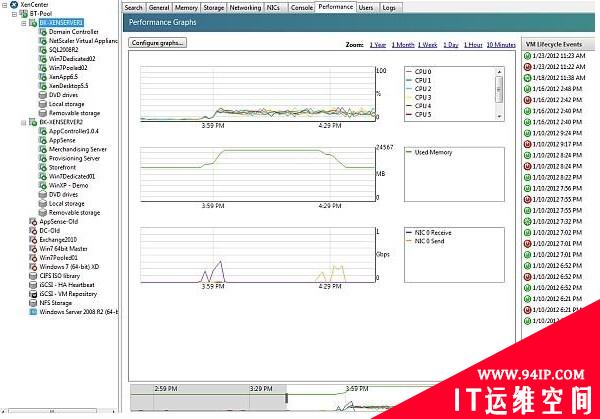Click Local storage icon under BK-XENSERVER1
The width and height of the screenshot is (600, 419).
[43, 104]
